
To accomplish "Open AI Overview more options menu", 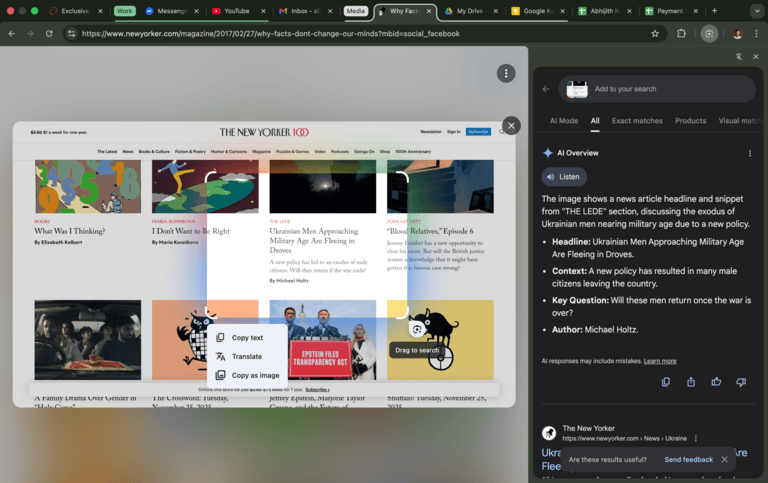I will [x=750, y=153].
